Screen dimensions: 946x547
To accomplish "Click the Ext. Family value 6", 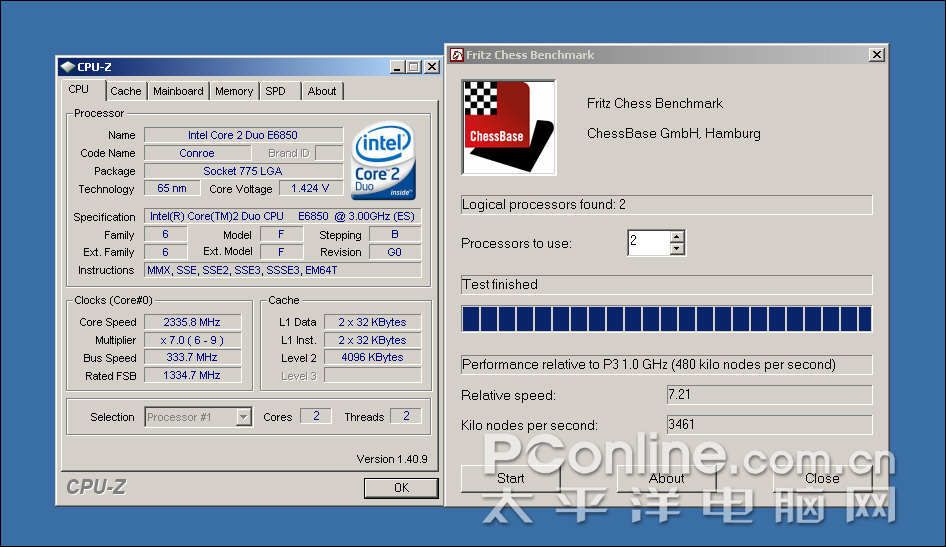I will 165,252.
